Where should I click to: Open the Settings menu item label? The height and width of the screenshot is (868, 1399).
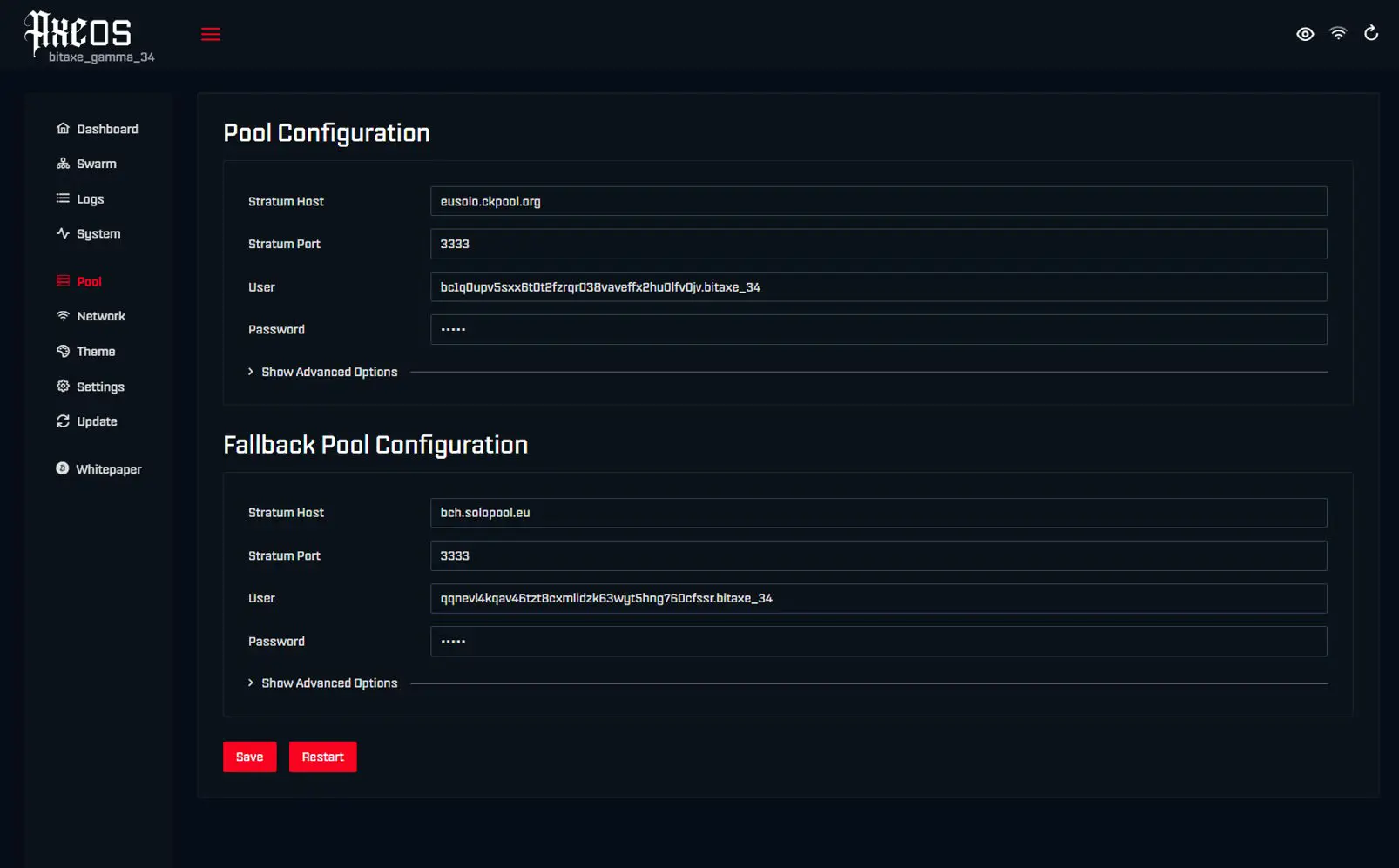100,387
